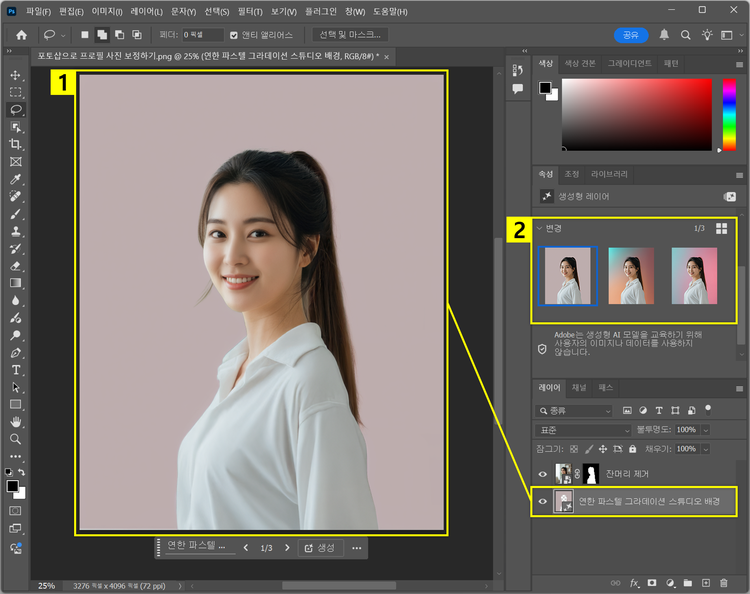Image resolution: width=750 pixels, height=594 pixels.
Task: Select the Move tool in the toolbar
Action: tap(15, 75)
